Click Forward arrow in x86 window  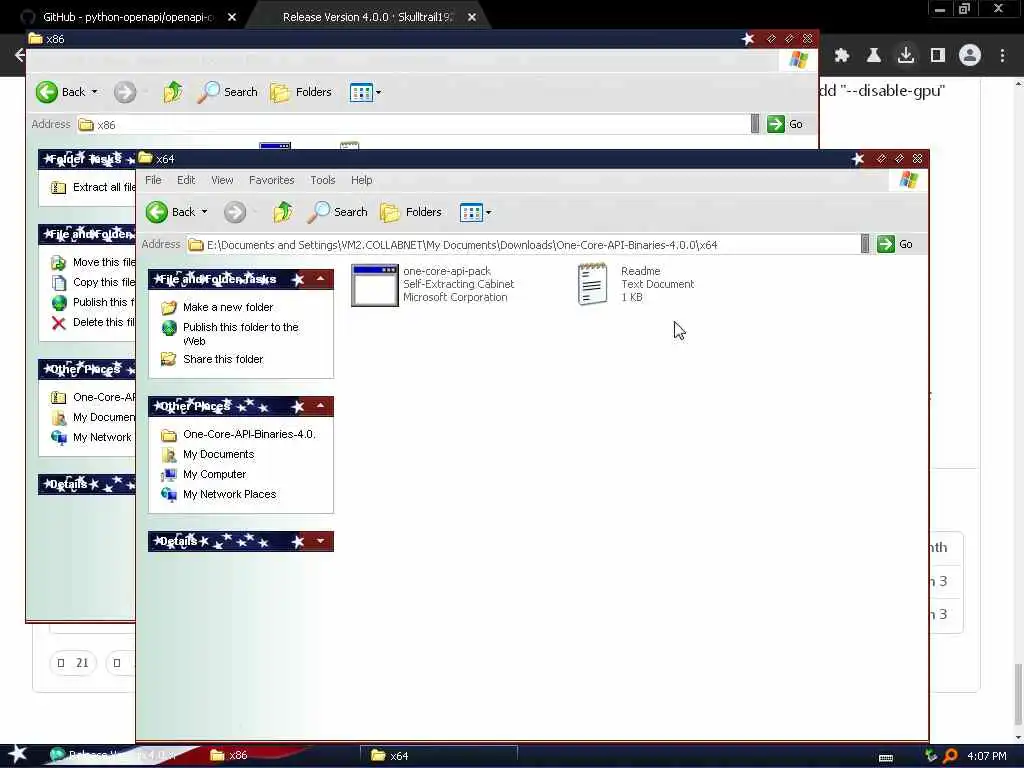coord(125,92)
